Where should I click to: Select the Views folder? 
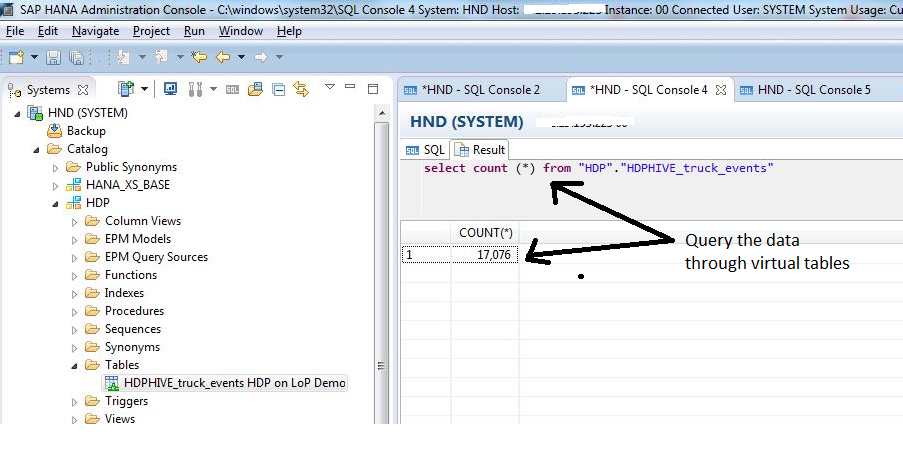[120, 419]
